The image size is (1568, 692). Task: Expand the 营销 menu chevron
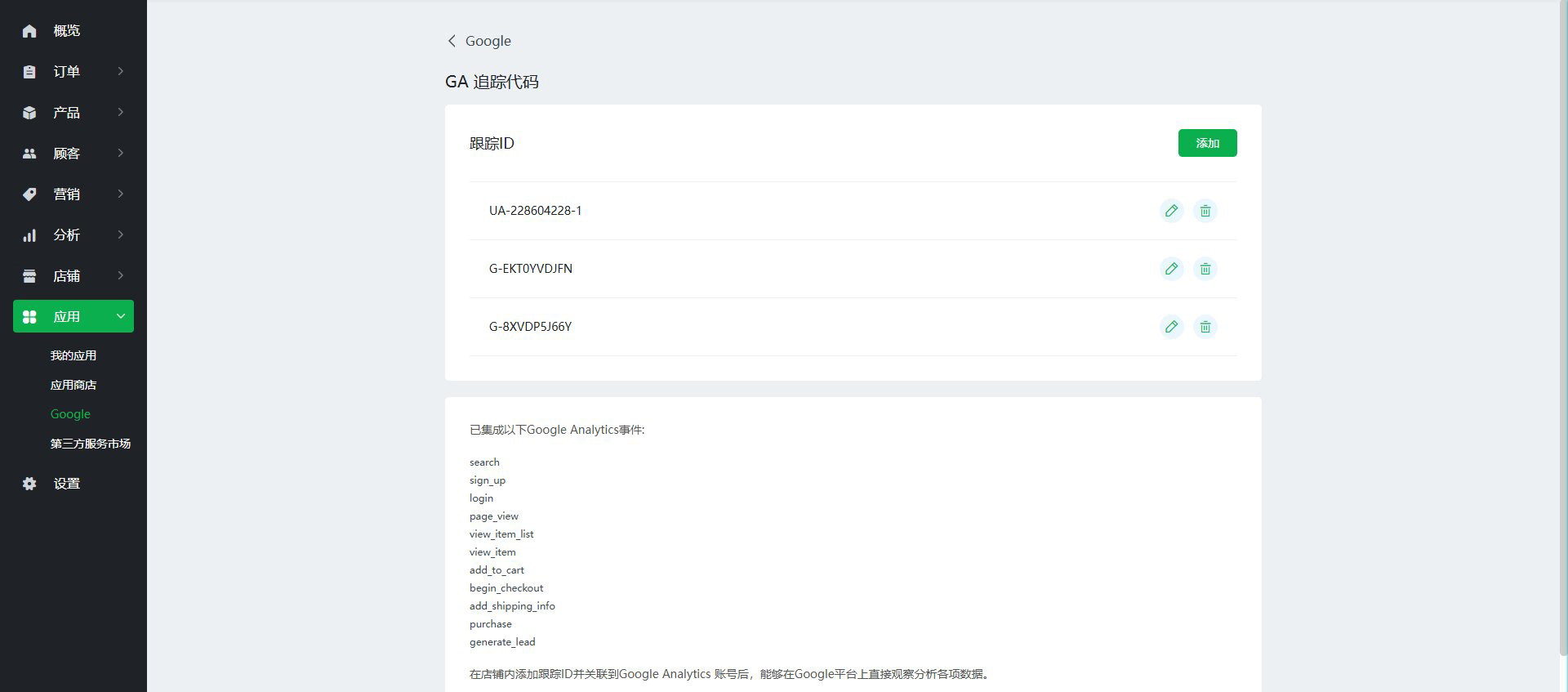click(121, 194)
